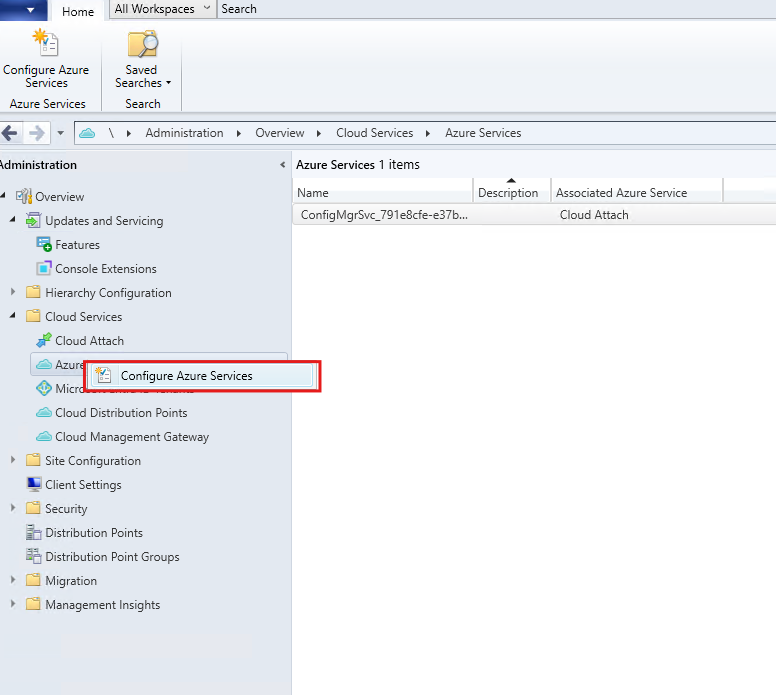Open the Distribution Point Groups icon

[34, 557]
